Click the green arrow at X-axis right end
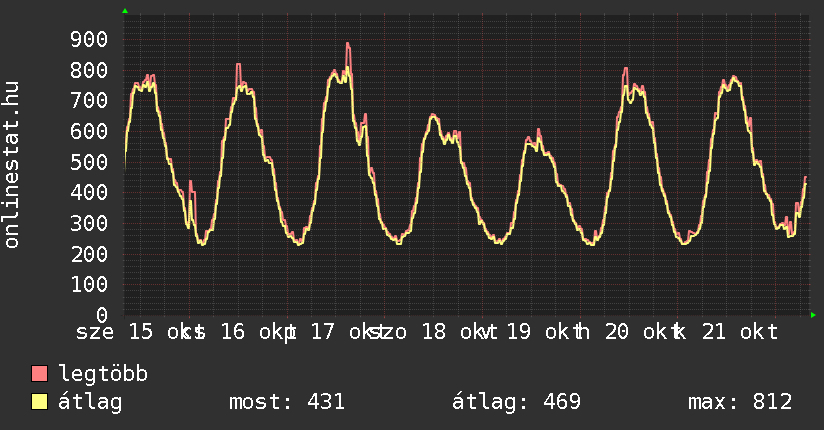This screenshot has height=430, width=824. coord(813,315)
